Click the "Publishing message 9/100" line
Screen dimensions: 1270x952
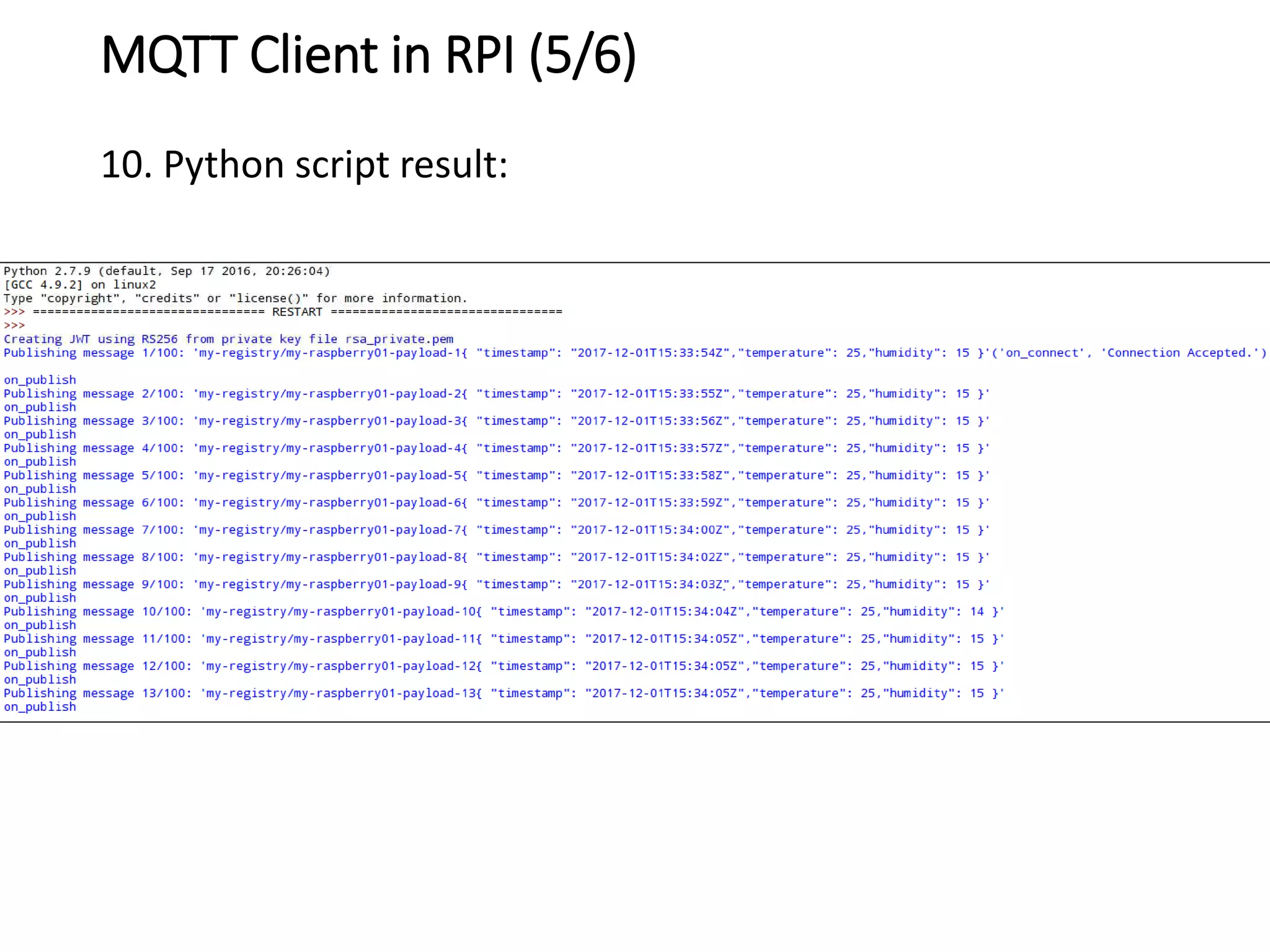(x=497, y=584)
